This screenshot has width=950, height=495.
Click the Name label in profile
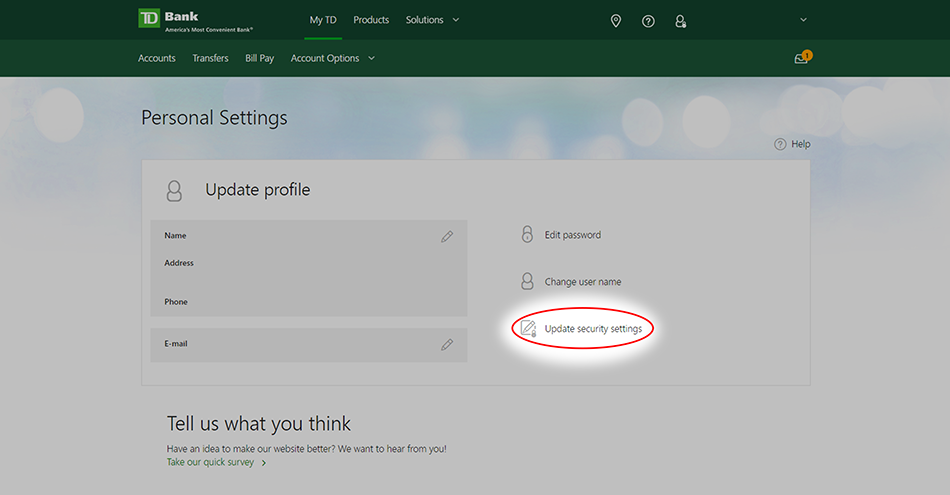[x=175, y=236]
